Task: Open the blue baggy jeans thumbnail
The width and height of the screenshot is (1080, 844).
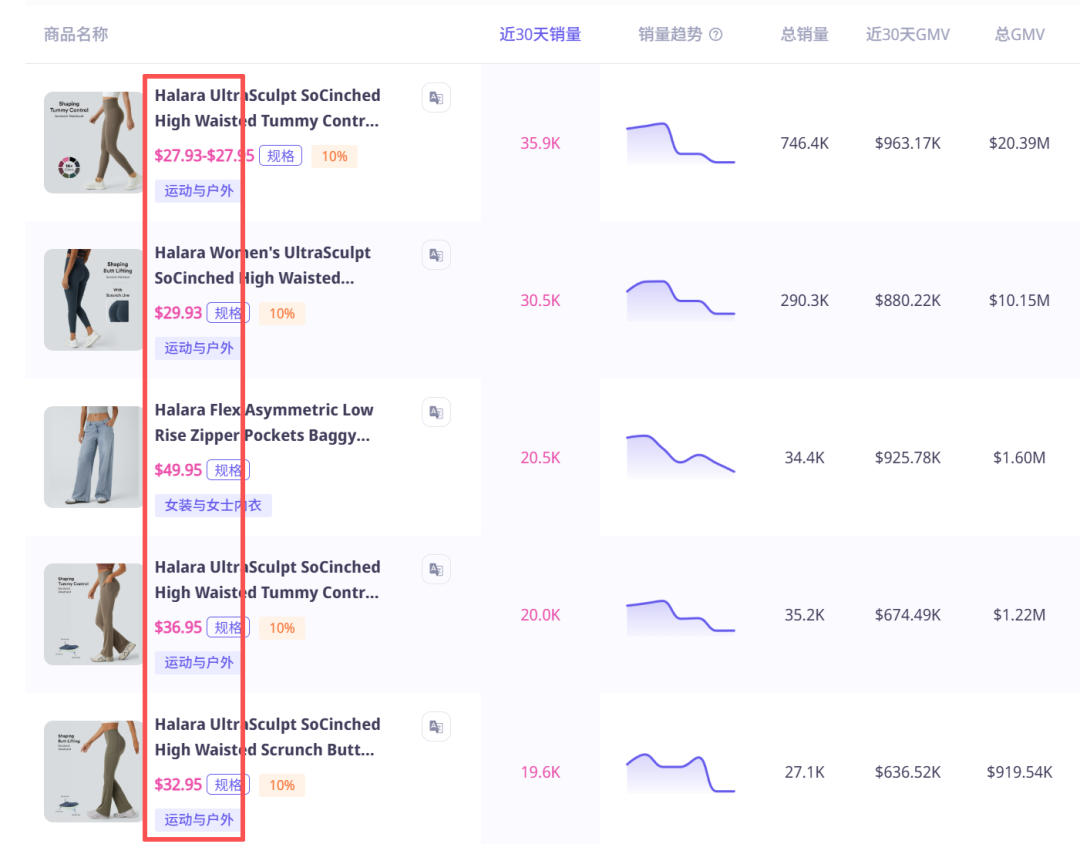Action: [94, 457]
